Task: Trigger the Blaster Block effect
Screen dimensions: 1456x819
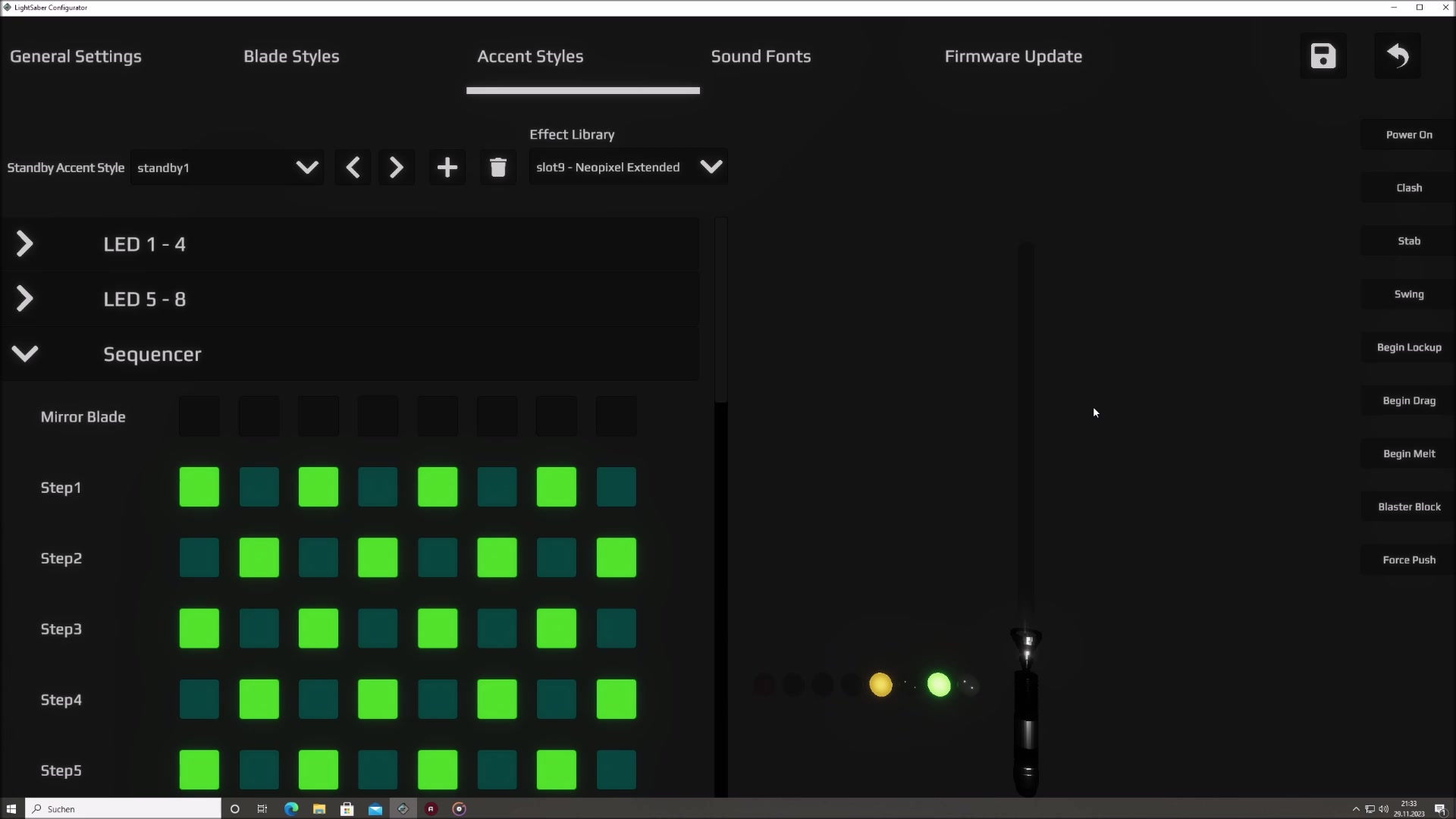Action: [1409, 507]
